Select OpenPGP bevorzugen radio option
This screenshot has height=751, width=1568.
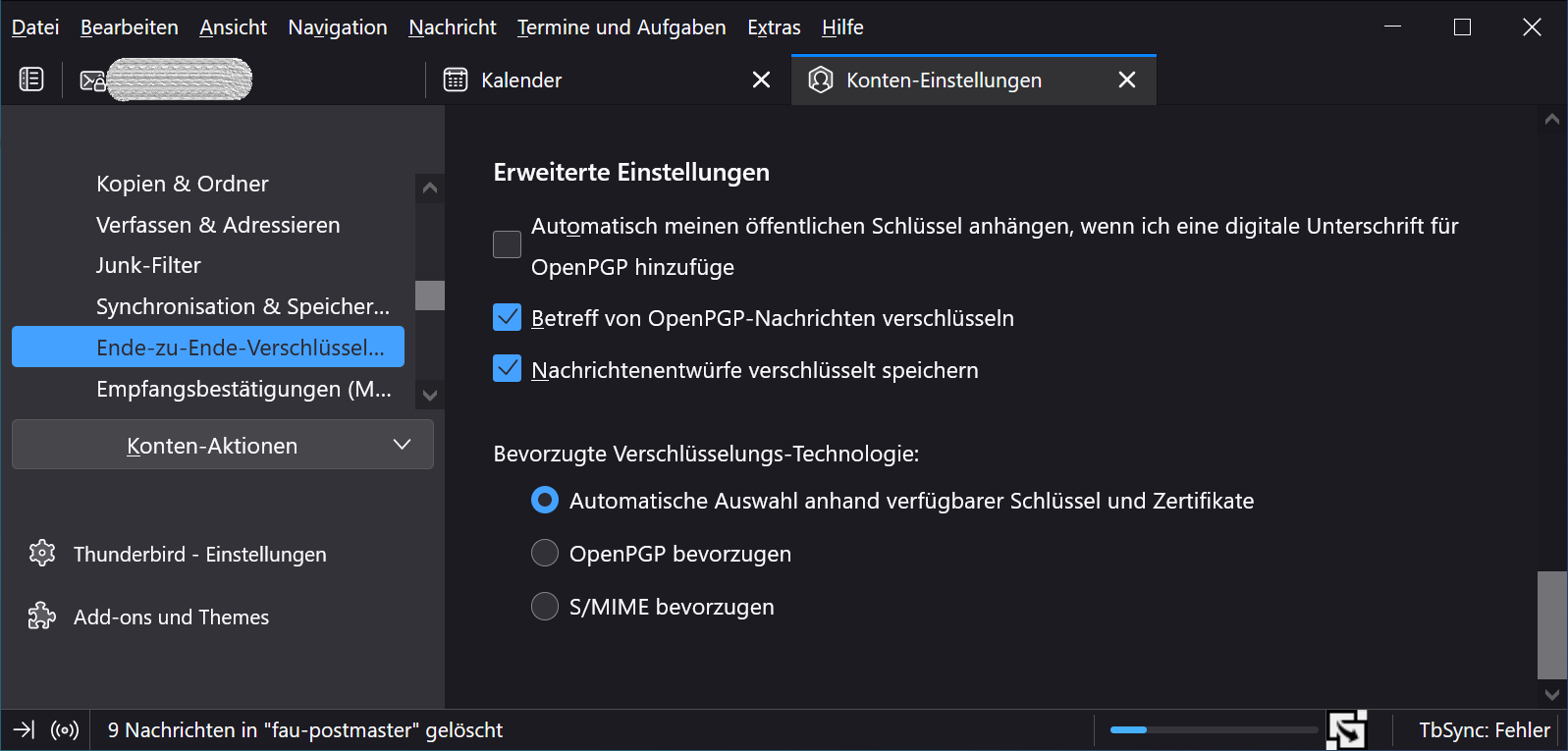[544, 554]
